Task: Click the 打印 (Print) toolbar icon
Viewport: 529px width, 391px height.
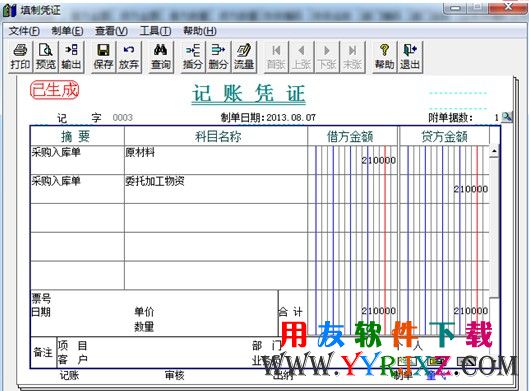Action: 20,57
